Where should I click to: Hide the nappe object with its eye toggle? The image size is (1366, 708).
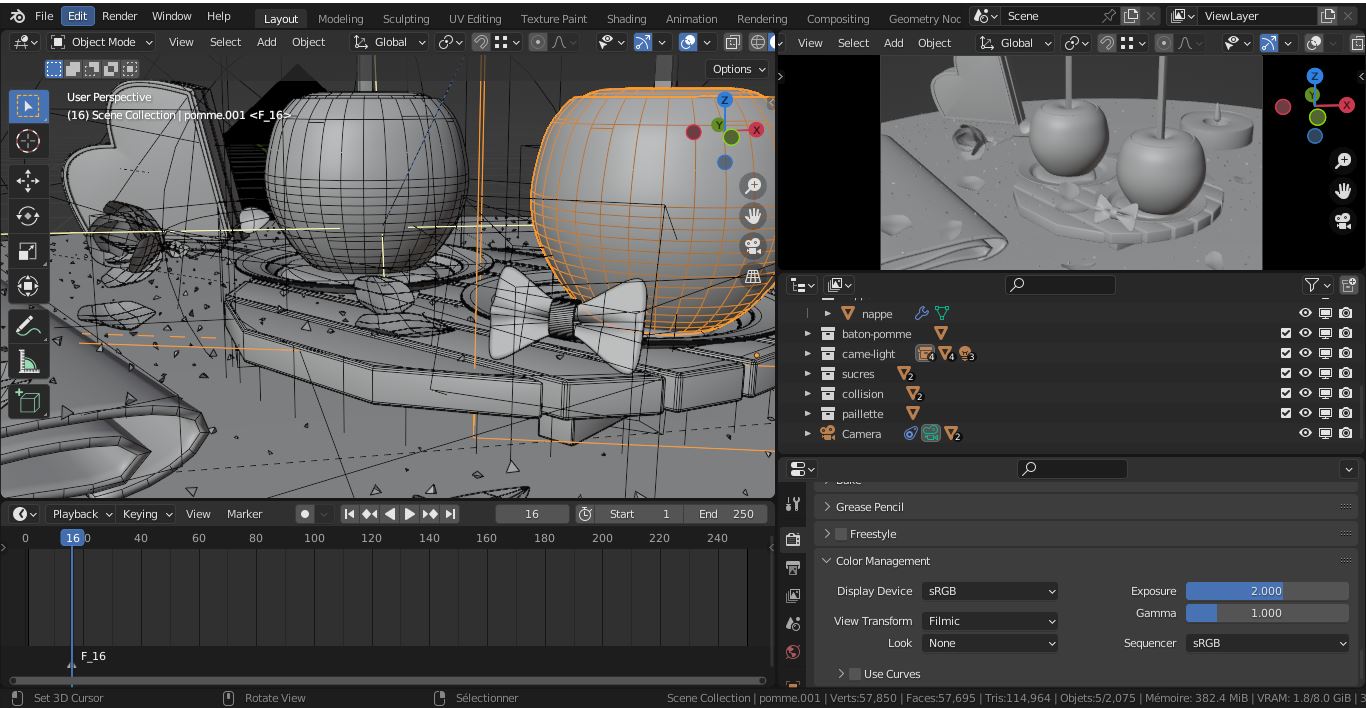[1305, 313]
